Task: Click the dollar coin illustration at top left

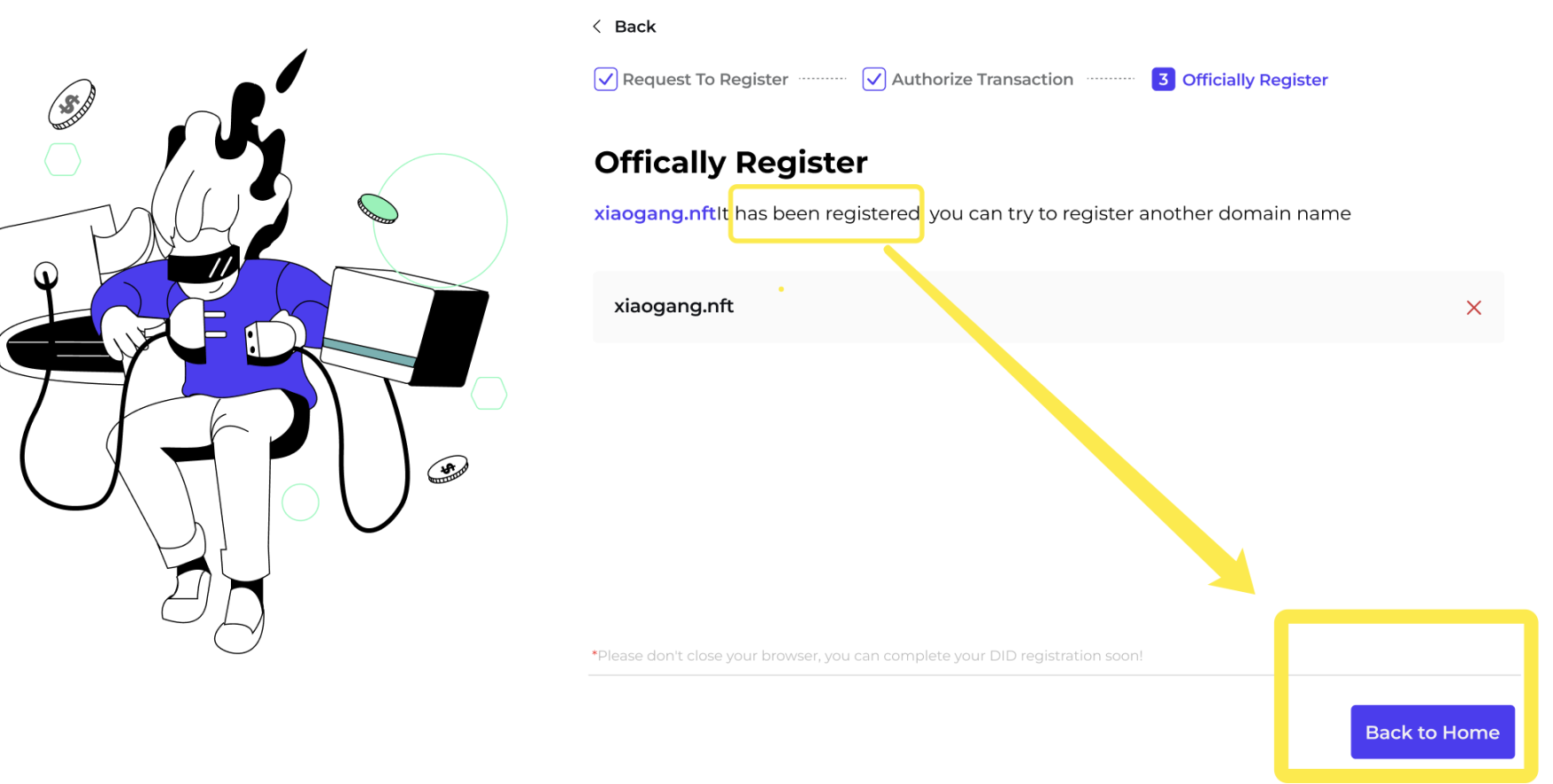Action: pyautogui.click(x=71, y=104)
